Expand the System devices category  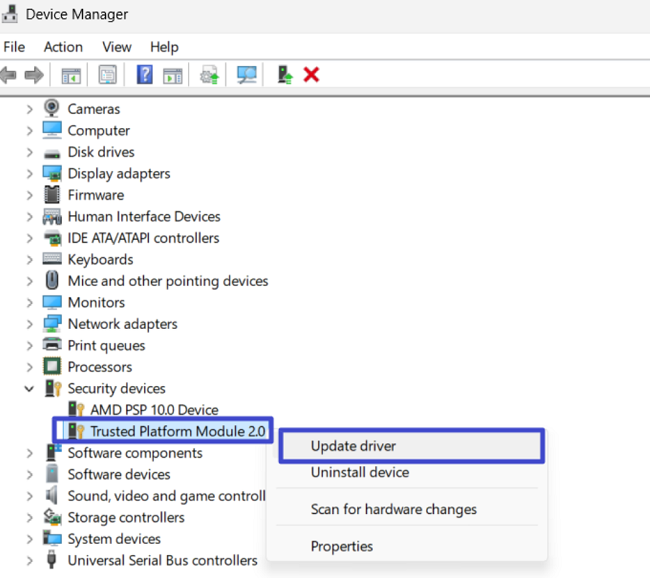29,539
